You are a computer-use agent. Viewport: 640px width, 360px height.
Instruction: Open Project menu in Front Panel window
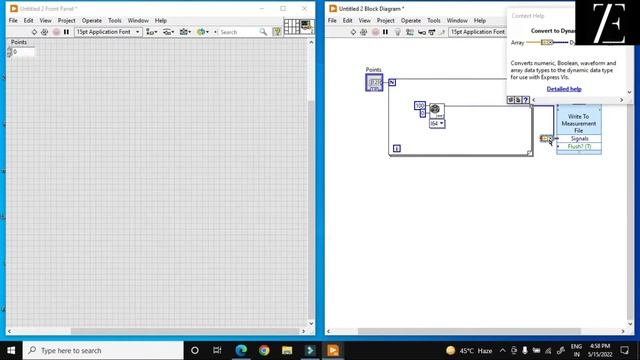(67, 20)
